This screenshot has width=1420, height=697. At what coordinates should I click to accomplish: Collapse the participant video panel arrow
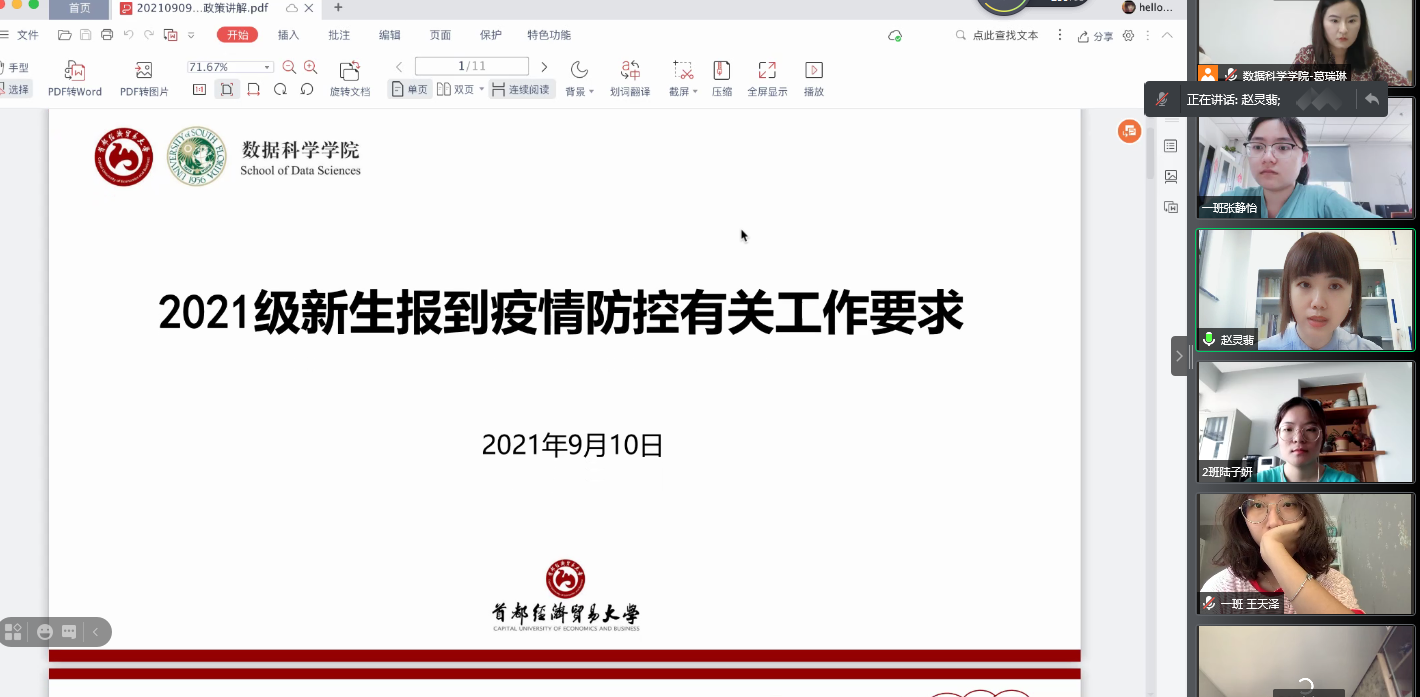click(x=1179, y=356)
